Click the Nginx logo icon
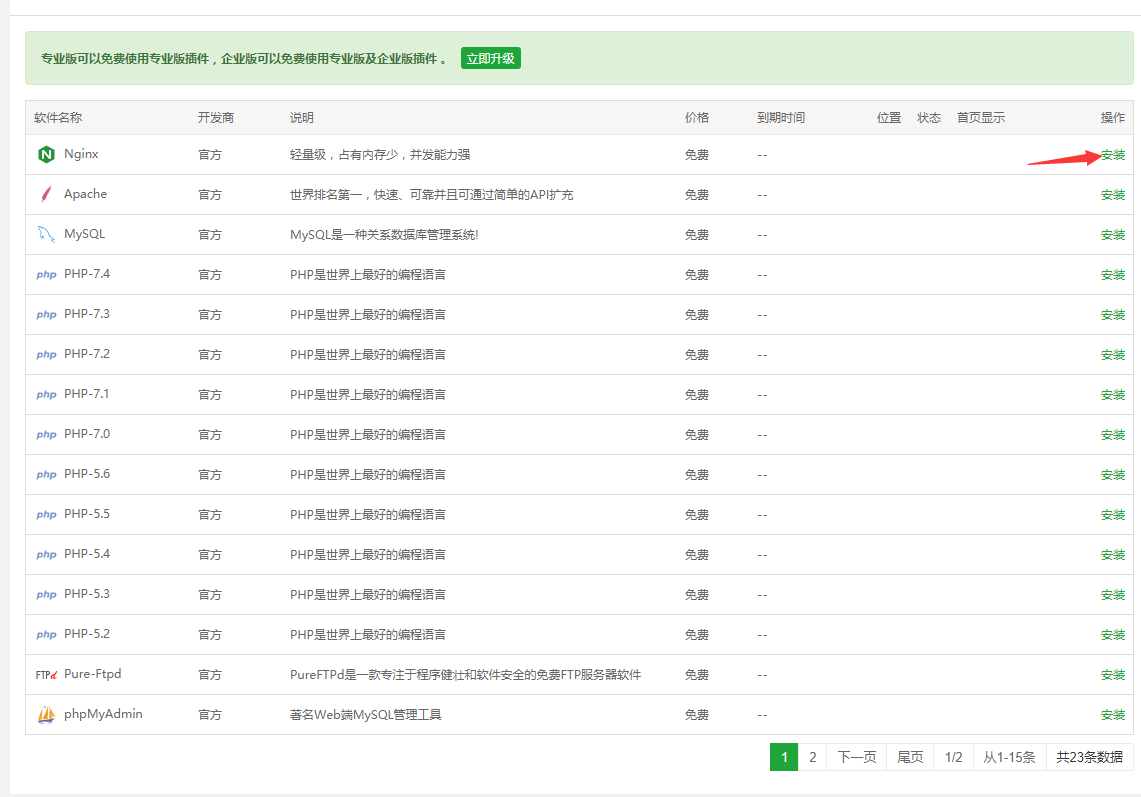 click(x=45, y=155)
